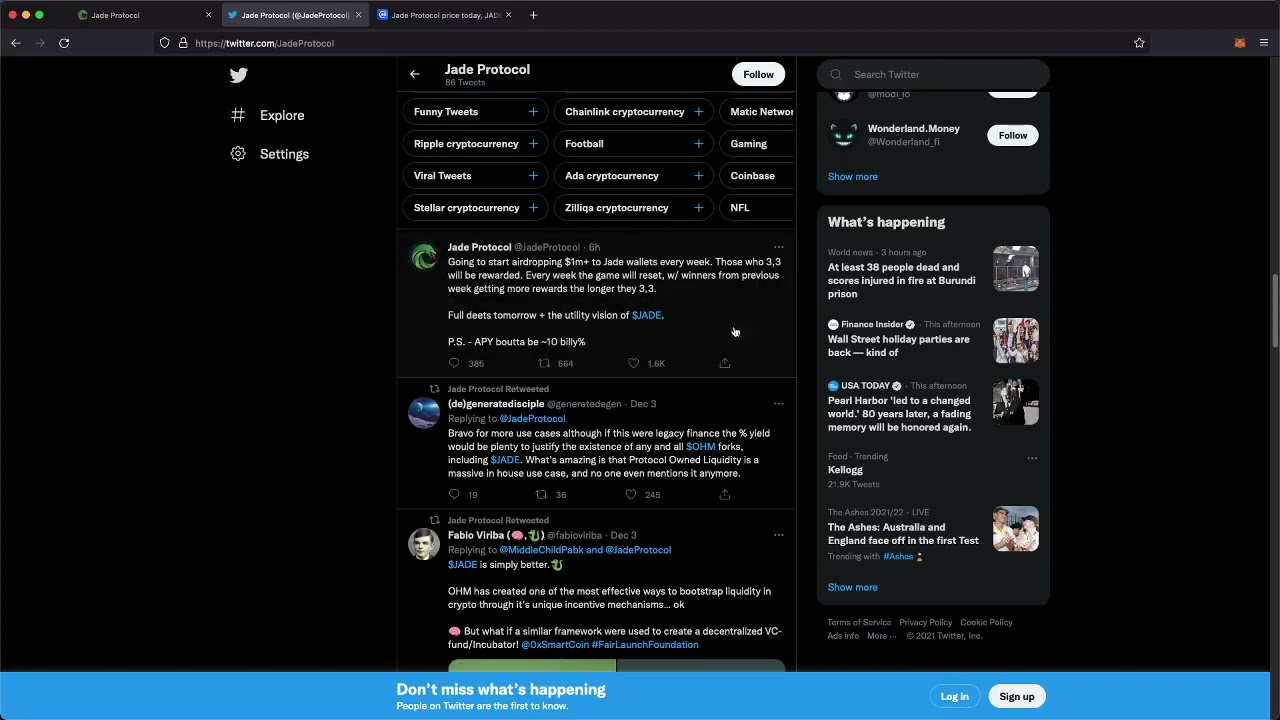This screenshot has height=720, width=1280.
Task: Open more options on Jade Protocol 6h tweet
Action: coord(778,247)
